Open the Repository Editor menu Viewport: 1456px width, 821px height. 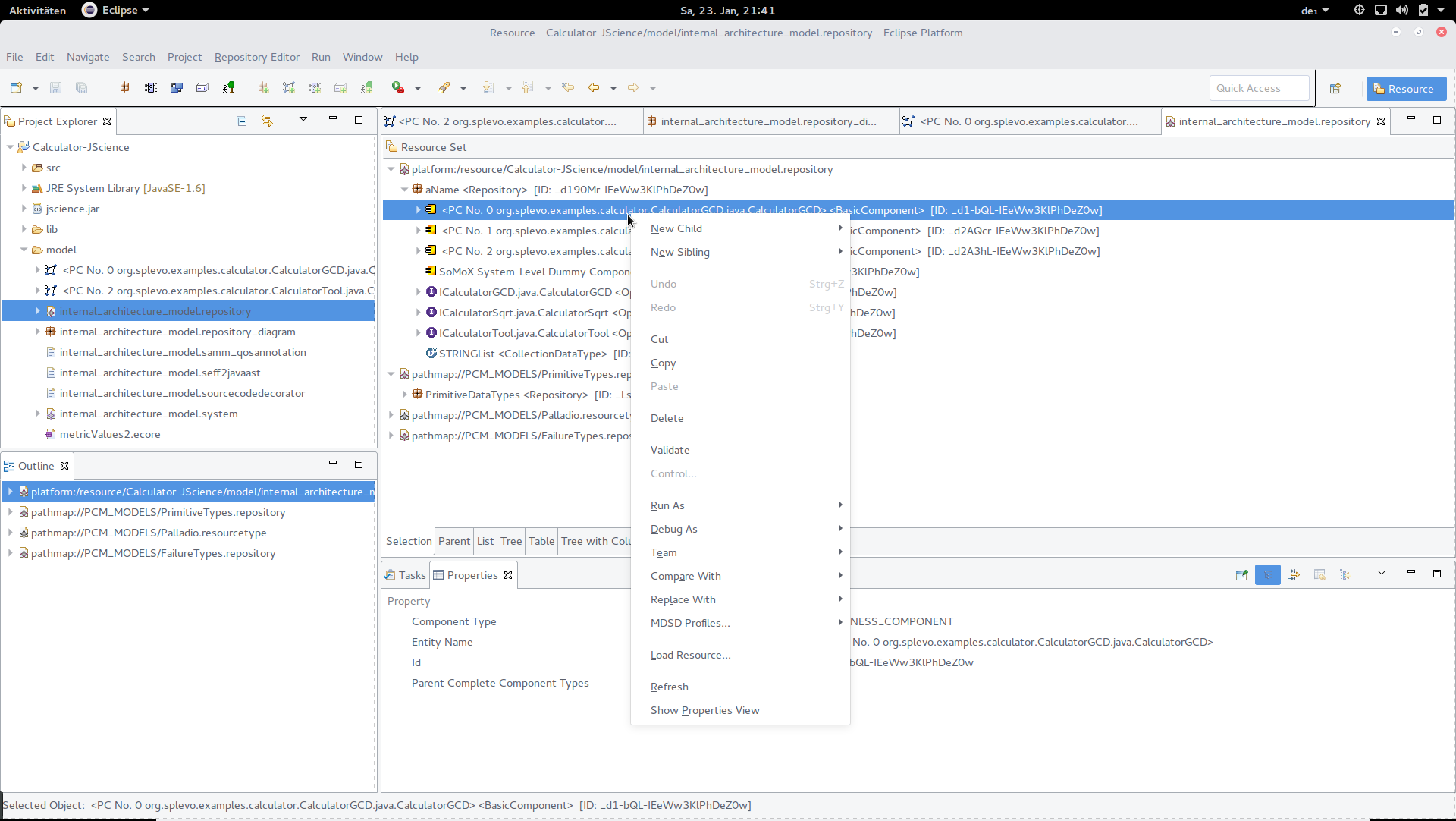coord(256,57)
